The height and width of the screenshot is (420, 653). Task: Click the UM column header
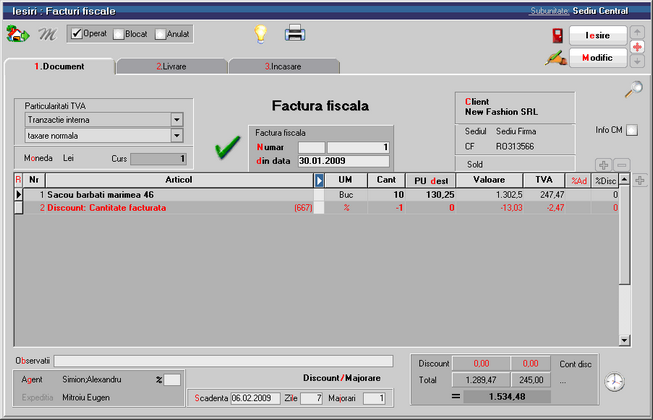345,180
